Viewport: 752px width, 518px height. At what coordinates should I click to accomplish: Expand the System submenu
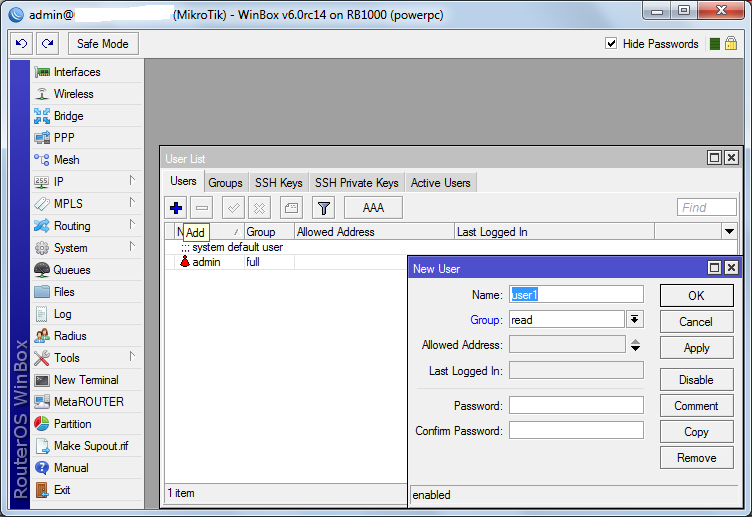click(132, 247)
